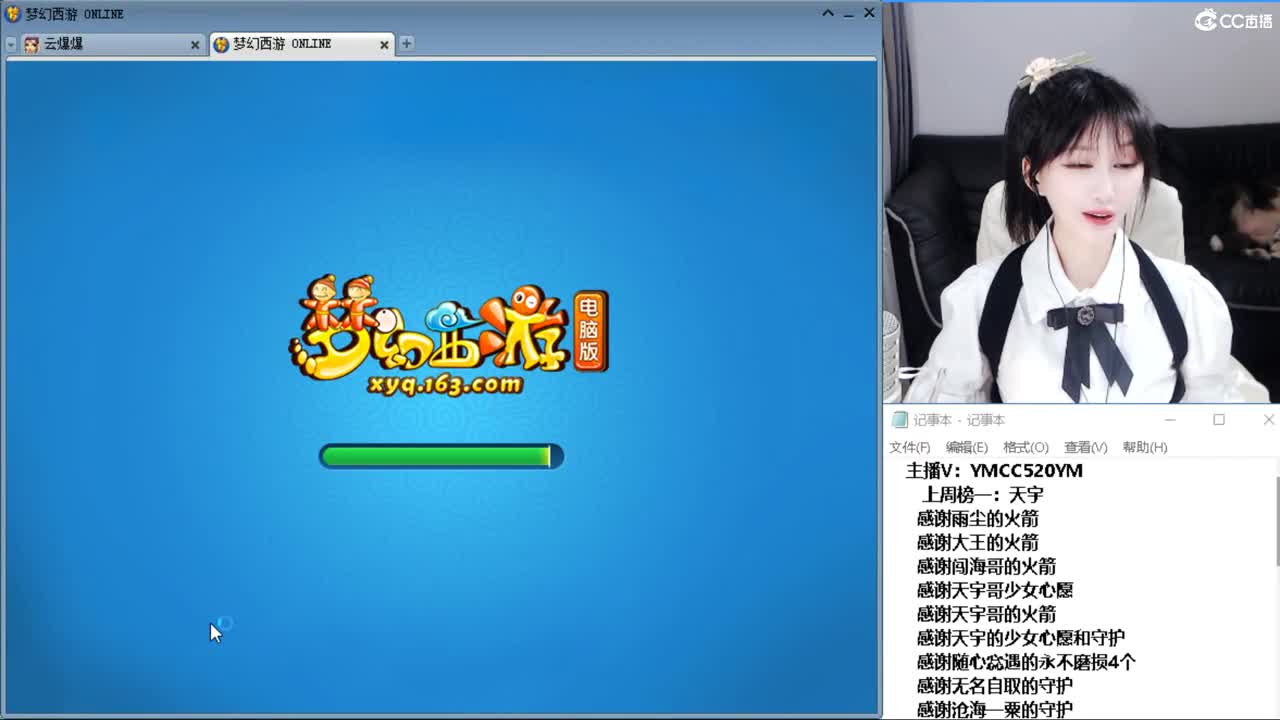Click the line 感谢大王的火箭
This screenshot has height=720, width=1280.
(x=978, y=543)
